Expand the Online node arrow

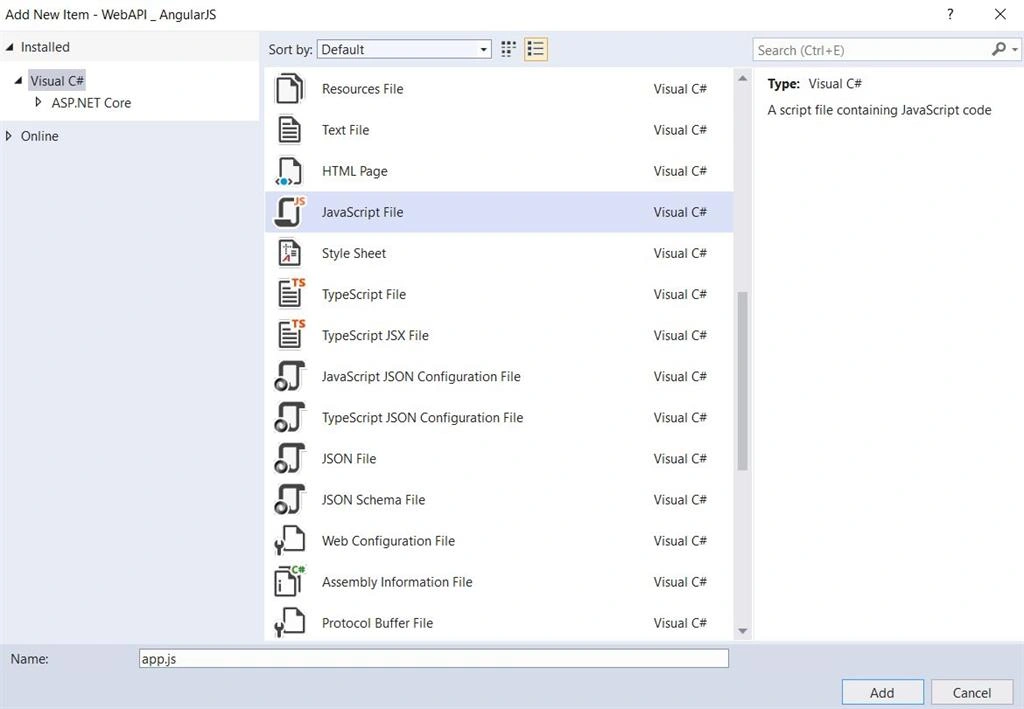(x=8, y=136)
